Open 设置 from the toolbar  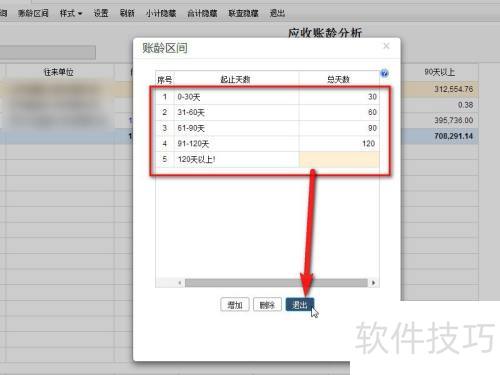click(x=101, y=13)
